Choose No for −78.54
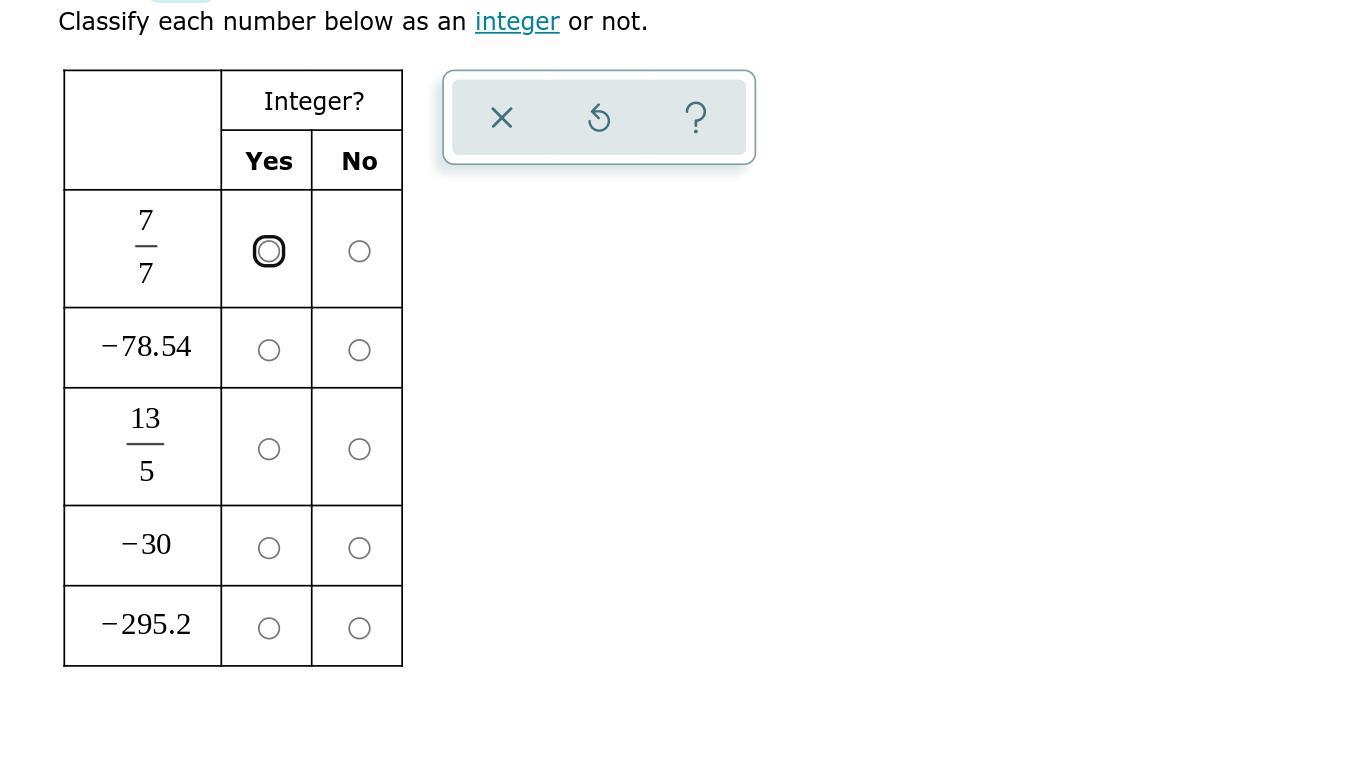The height and width of the screenshot is (768, 1366). [359, 350]
